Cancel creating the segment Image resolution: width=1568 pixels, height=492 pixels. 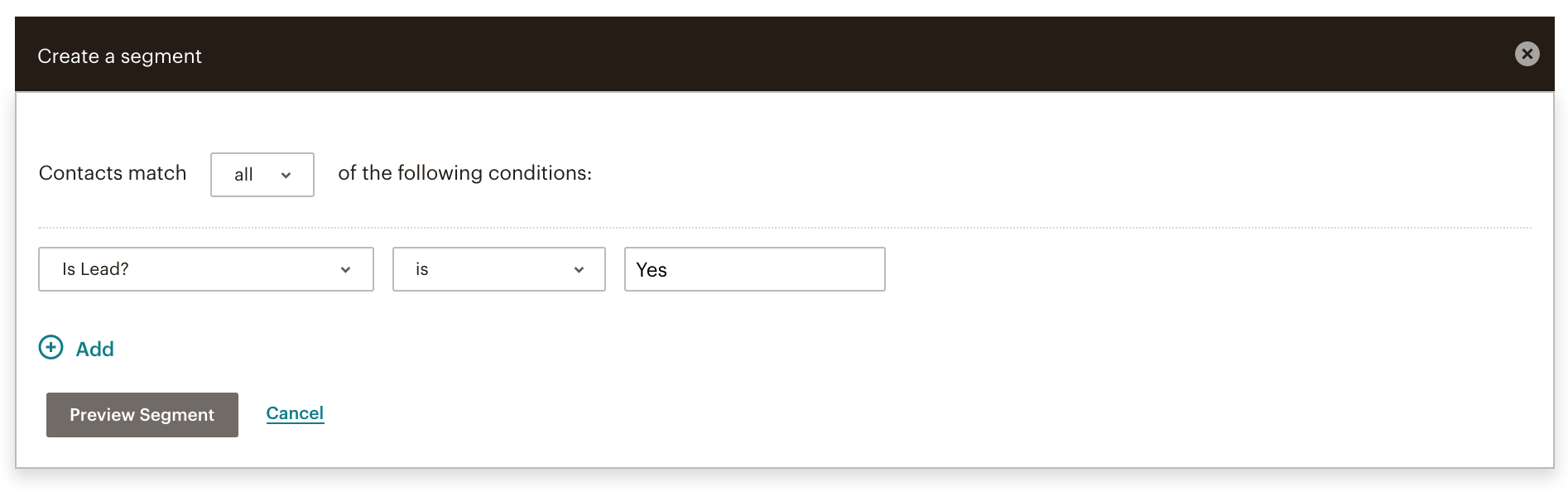click(x=295, y=412)
